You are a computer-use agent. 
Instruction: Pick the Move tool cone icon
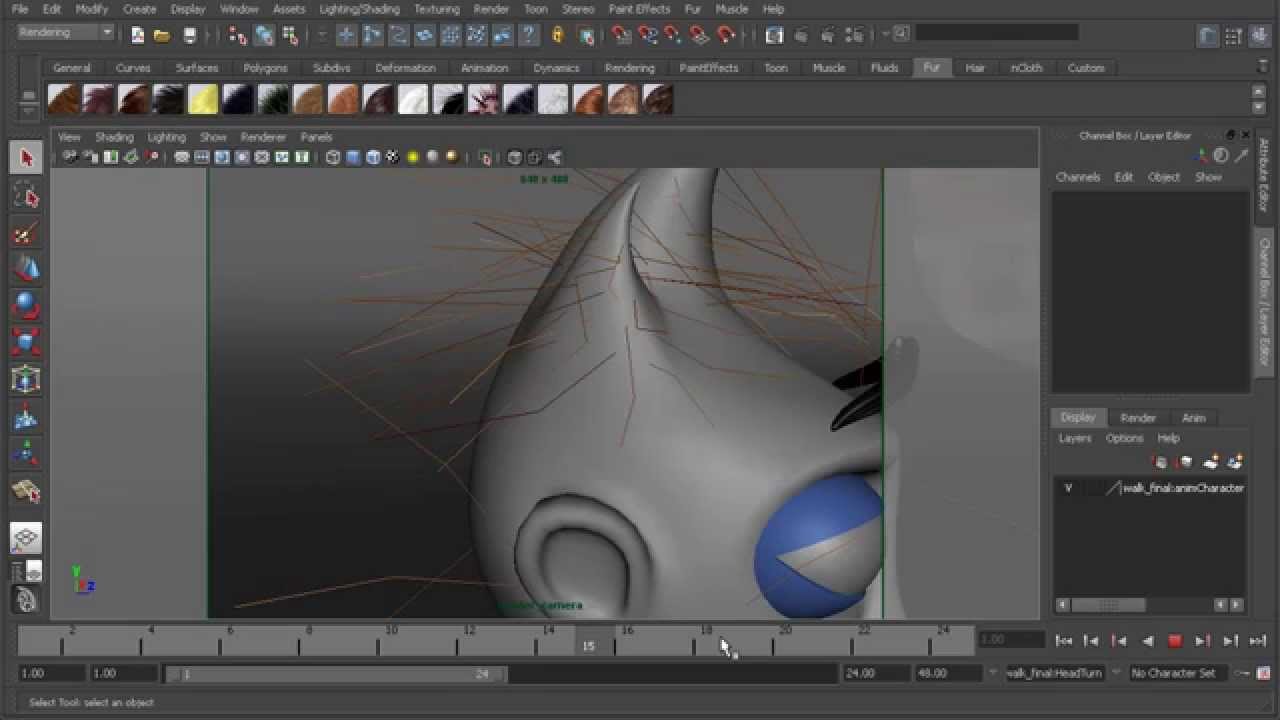click(x=26, y=269)
